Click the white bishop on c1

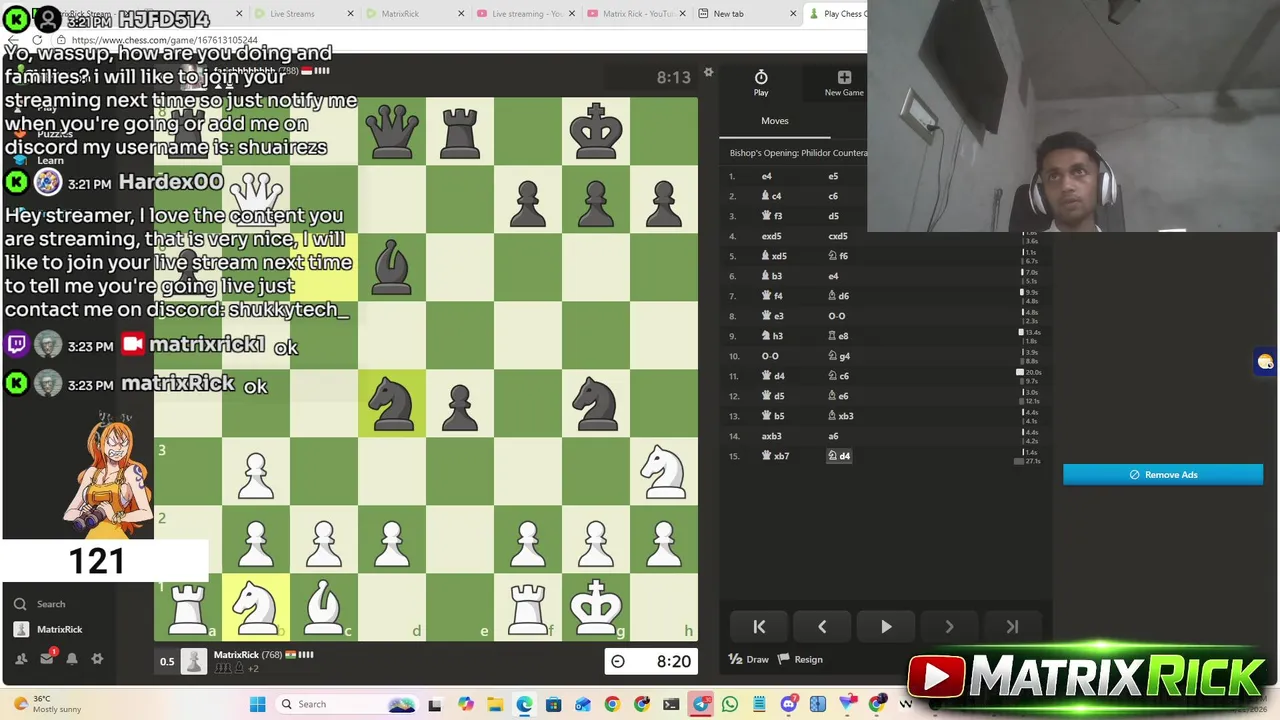(x=324, y=607)
